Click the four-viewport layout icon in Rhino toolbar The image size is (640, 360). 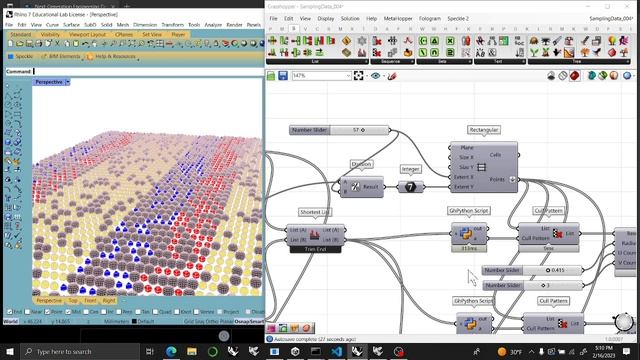(159, 43)
